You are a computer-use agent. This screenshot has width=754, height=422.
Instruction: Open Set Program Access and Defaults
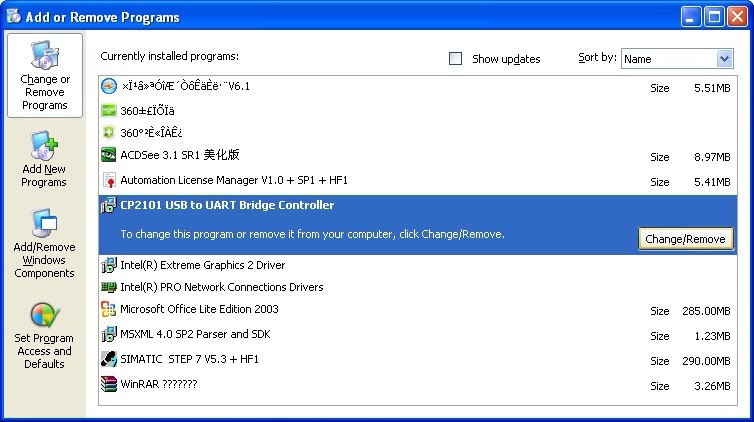coord(44,335)
